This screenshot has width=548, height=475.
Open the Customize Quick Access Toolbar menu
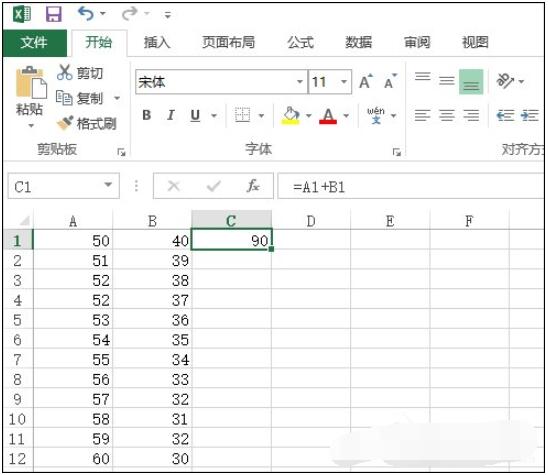pos(168,15)
